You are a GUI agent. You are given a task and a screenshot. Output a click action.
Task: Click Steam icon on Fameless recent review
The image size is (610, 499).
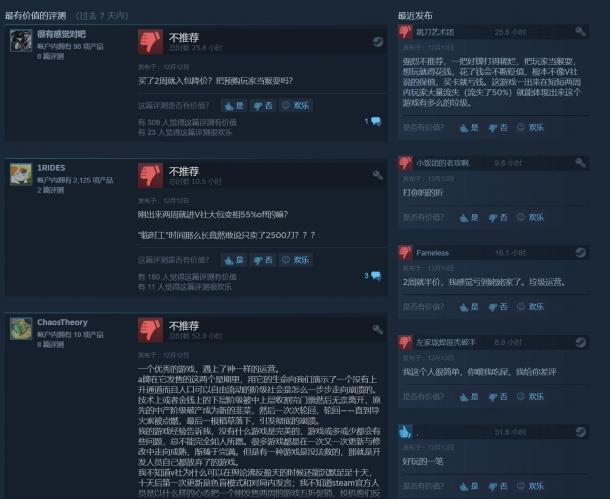(x=580, y=253)
